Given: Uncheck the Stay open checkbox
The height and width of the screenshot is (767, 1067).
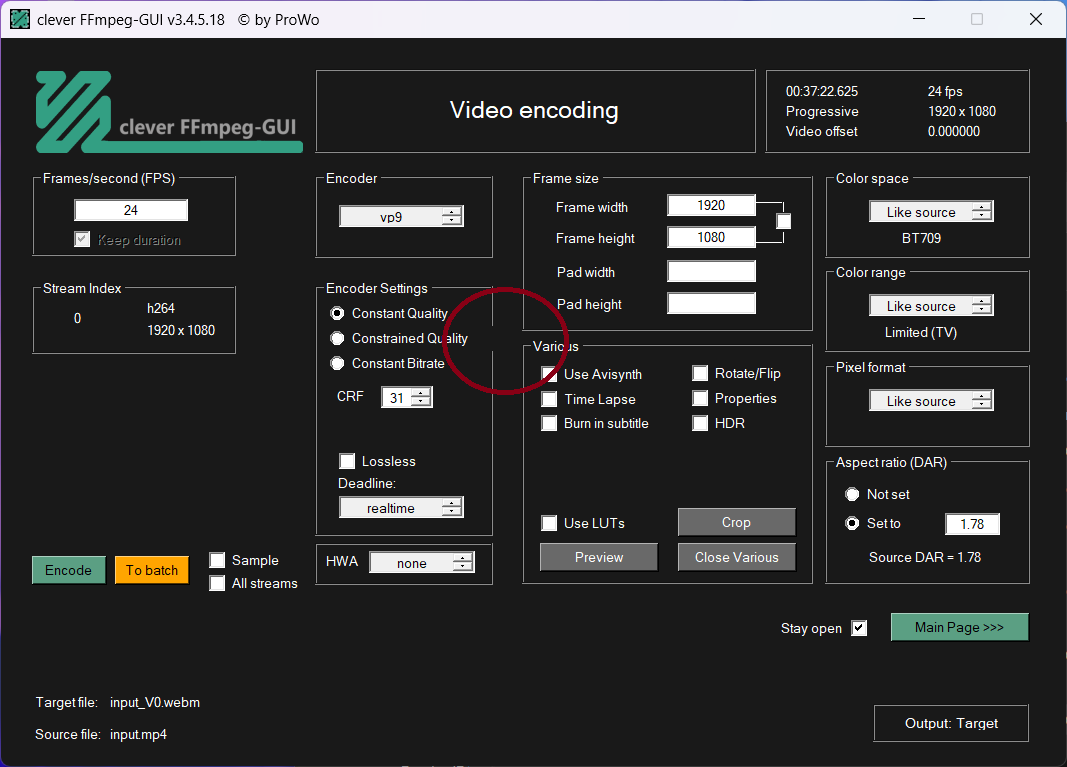Looking at the screenshot, I should (x=859, y=627).
